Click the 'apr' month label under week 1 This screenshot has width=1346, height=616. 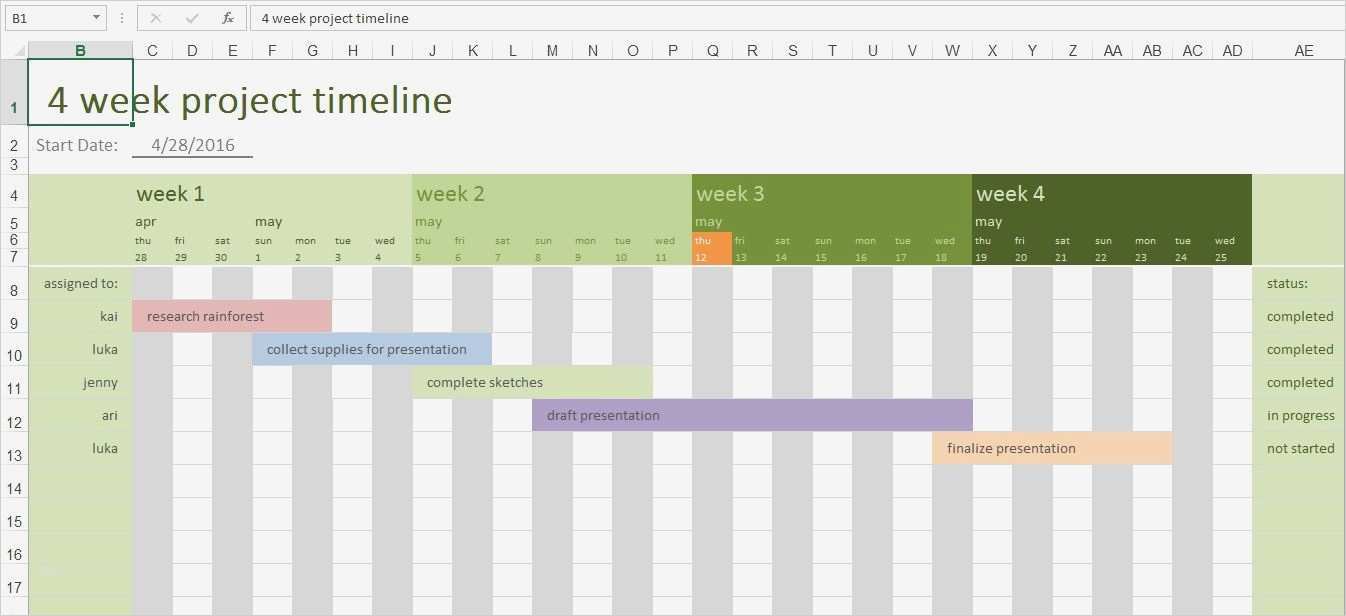pos(147,222)
